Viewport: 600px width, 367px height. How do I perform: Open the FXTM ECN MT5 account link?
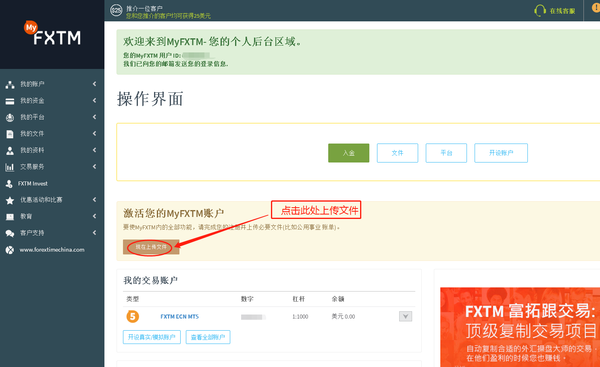point(179,316)
